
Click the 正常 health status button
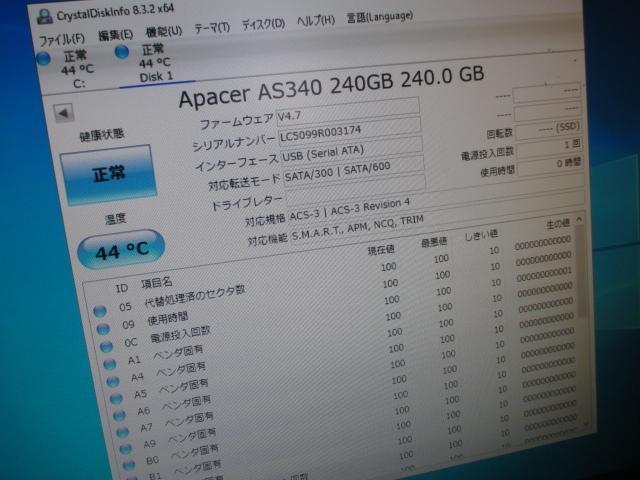point(109,175)
